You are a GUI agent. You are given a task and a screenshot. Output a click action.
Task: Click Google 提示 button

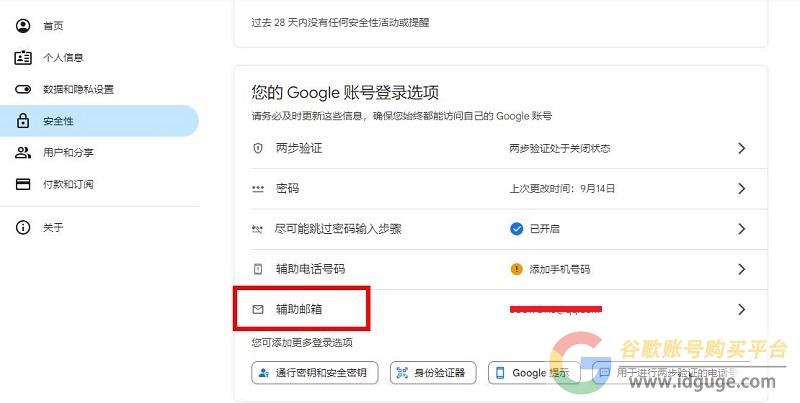coord(534,373)
